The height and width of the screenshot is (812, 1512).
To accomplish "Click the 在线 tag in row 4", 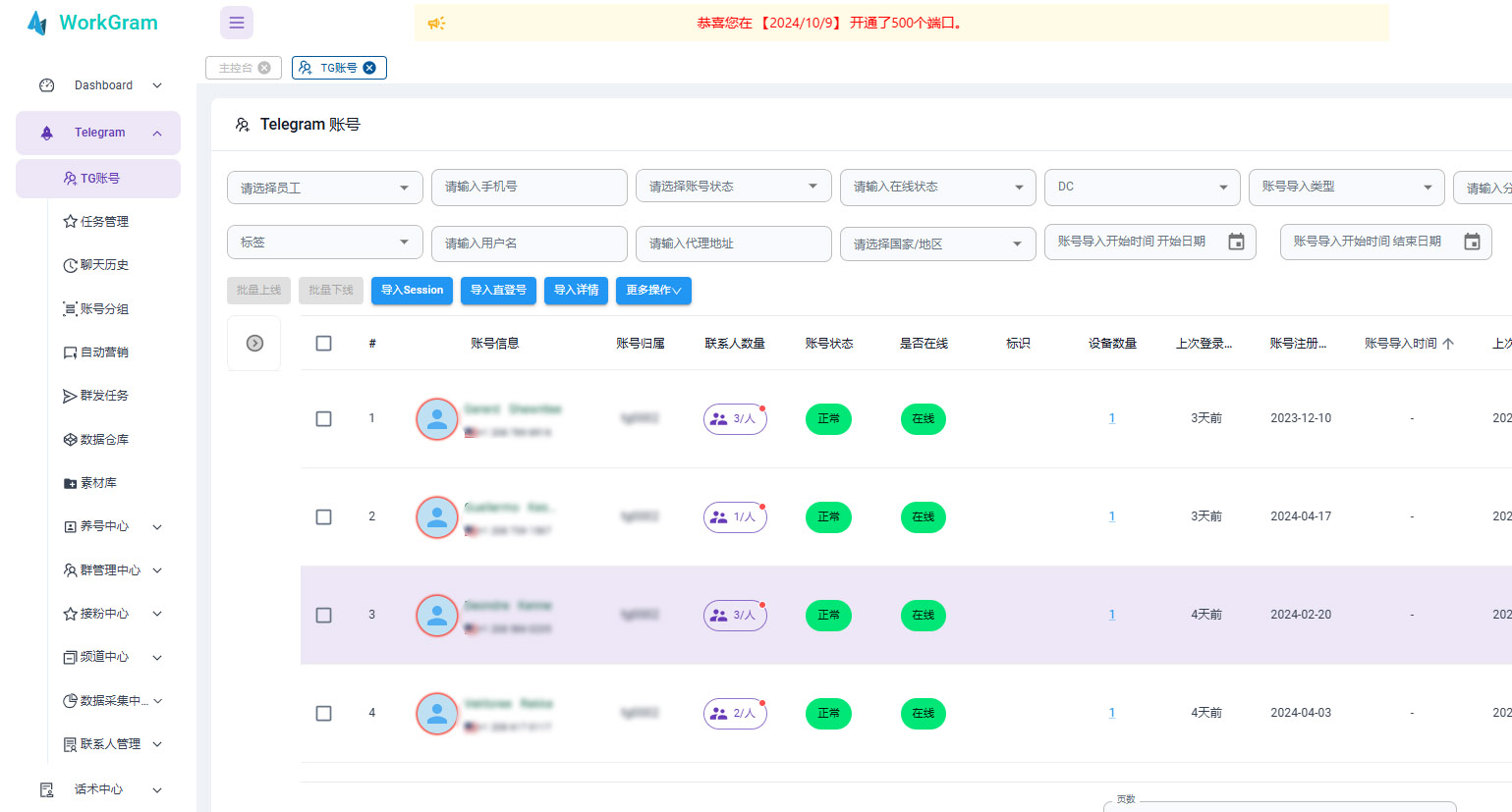I will click(923, 714).
